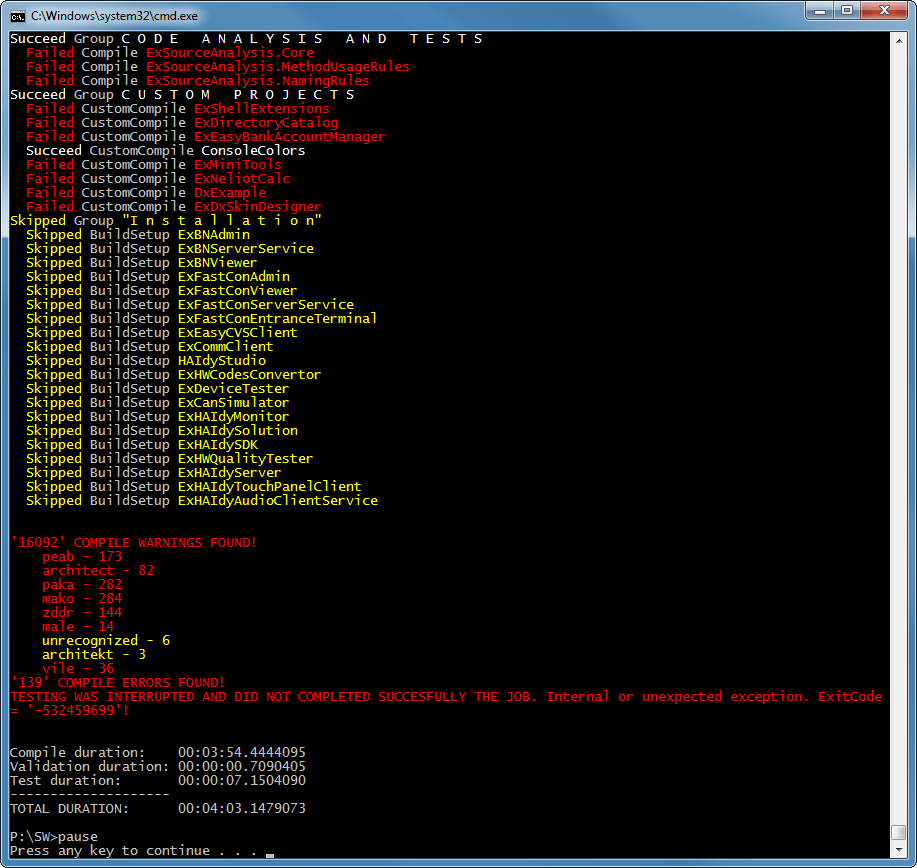
Task: Maximize the cmd.exe window
Action: coord(846,13)
